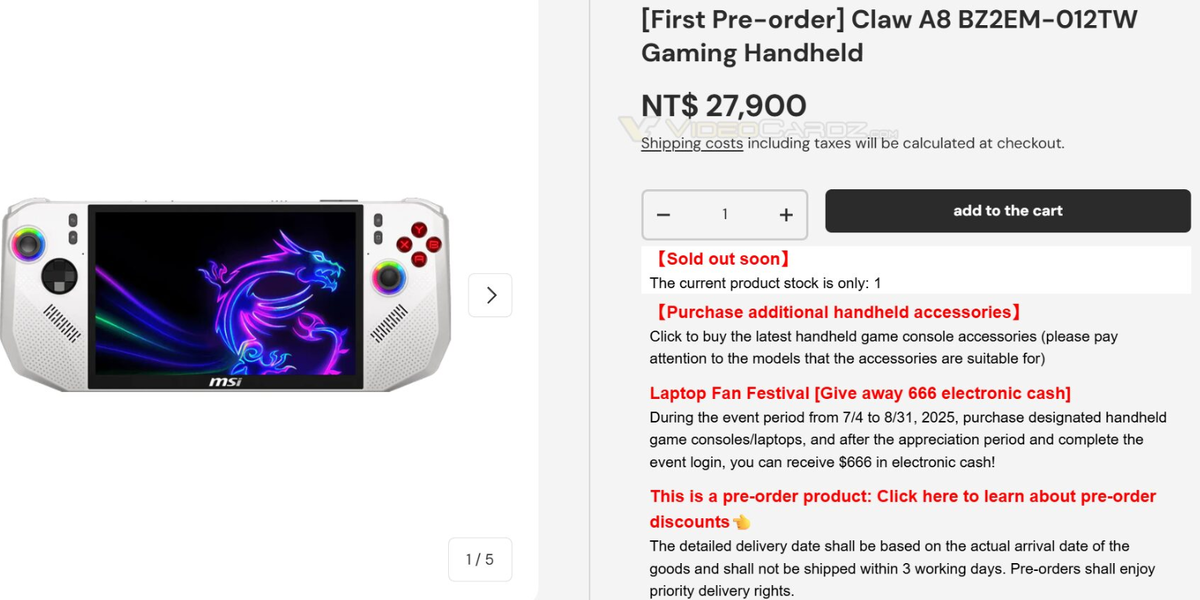The width and height of the screenshot is (1200, 600).
Task: Click the NT$ 27,900 price
Action: point(724,106)
